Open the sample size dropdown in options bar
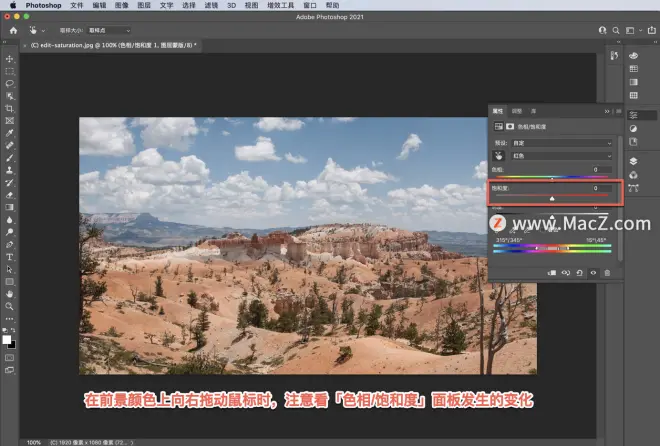Viewport: 660px width, 446px height. pyautogui.click(x=109, y=30)
